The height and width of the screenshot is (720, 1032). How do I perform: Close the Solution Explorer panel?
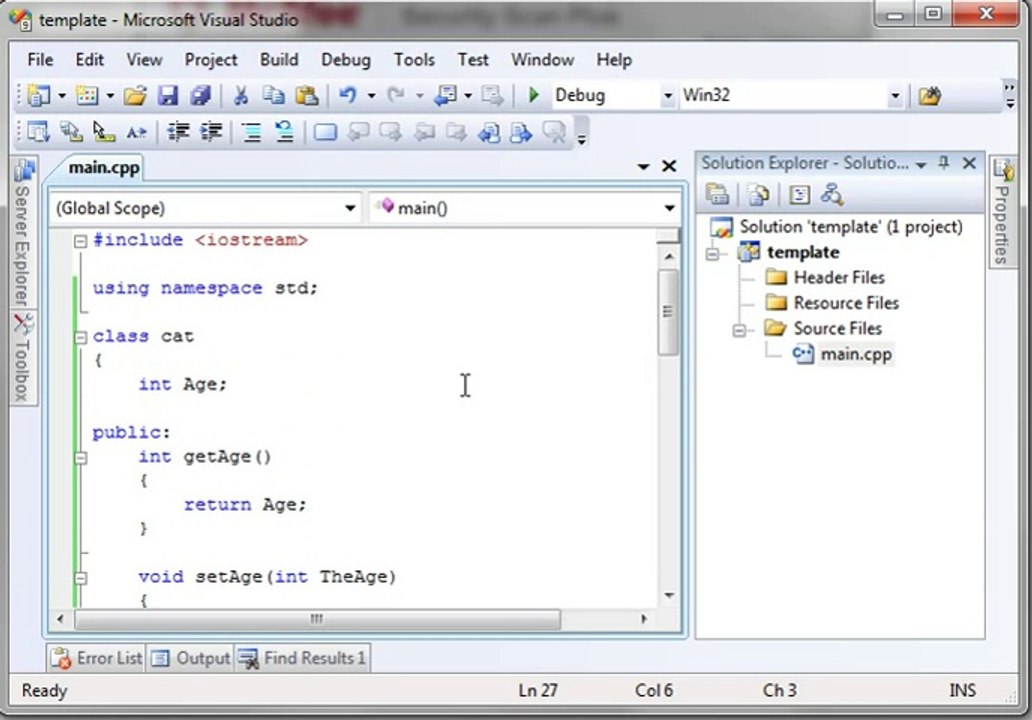point(969,163)
